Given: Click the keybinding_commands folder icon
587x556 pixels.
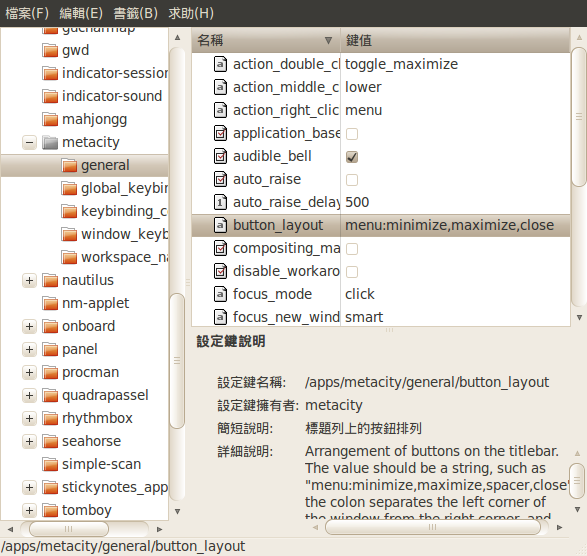Looking at the screenshot, I should (x=69, y=211).
